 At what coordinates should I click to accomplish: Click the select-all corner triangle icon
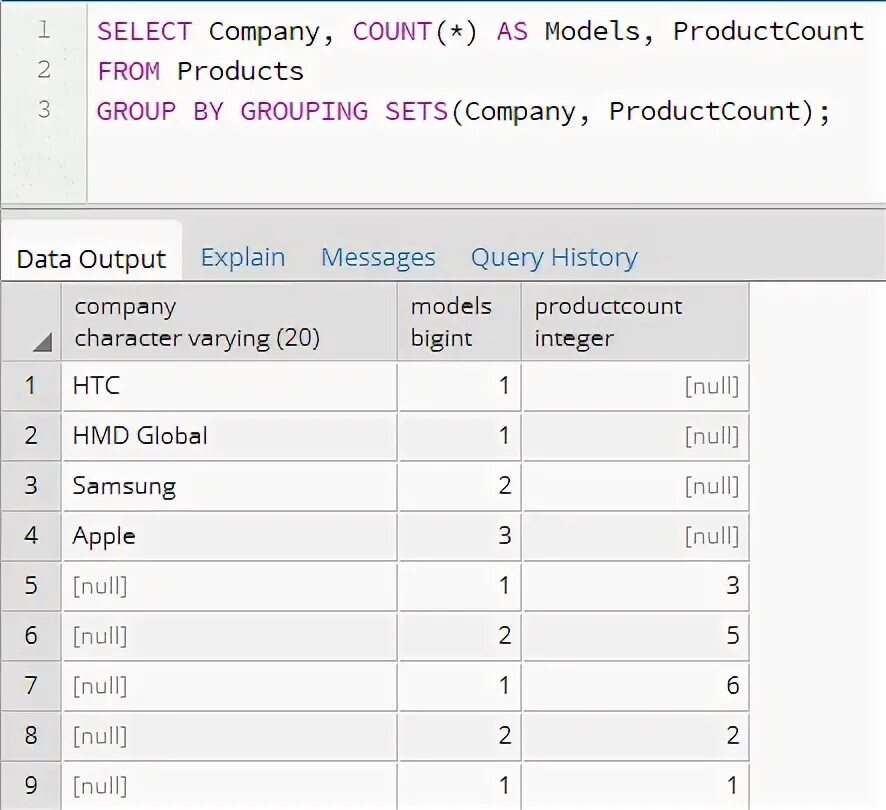point(41,343)
